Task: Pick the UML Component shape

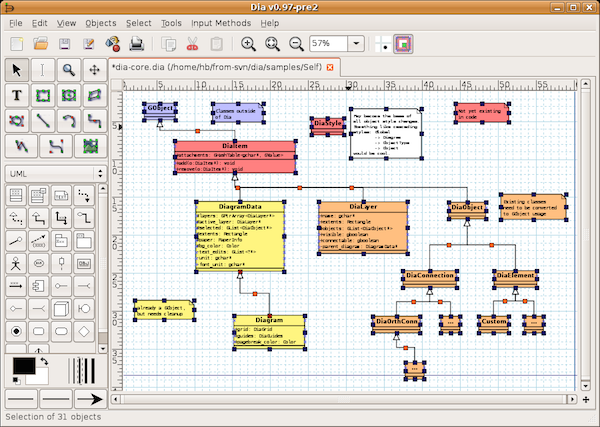Action: [x=39, y=286]
